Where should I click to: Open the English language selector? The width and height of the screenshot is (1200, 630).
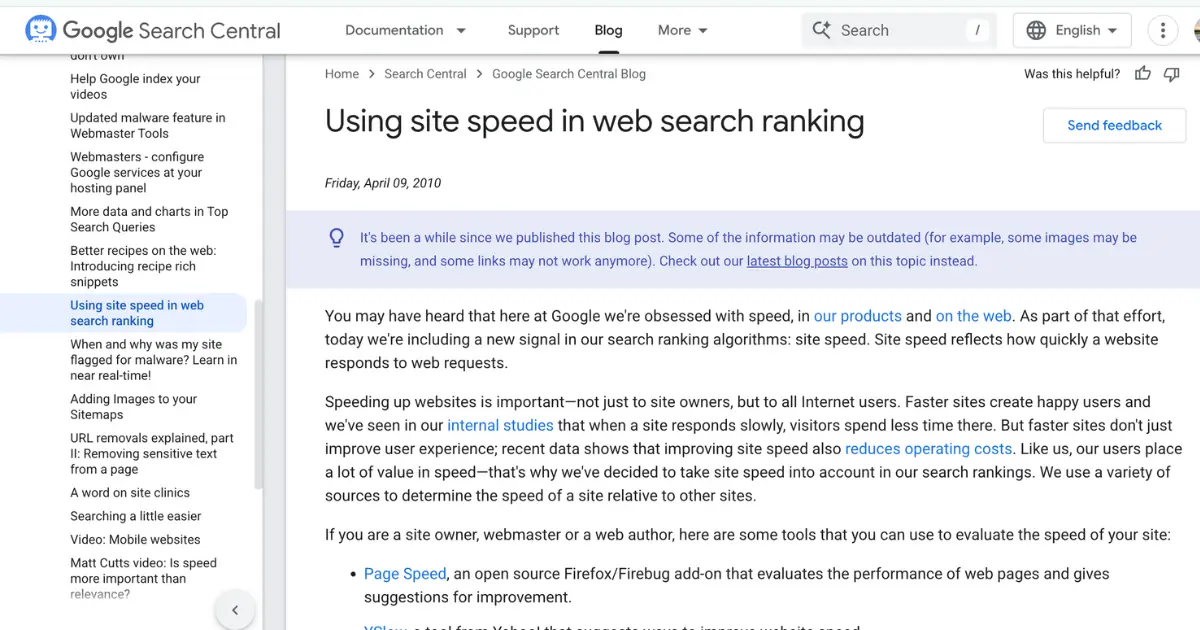click(1072, 30)
